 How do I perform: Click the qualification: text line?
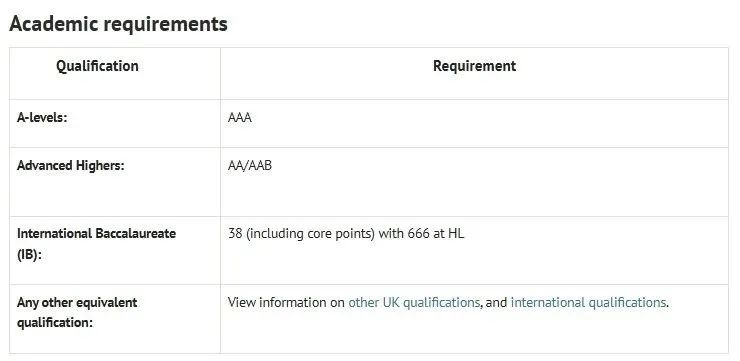point(55,323)
